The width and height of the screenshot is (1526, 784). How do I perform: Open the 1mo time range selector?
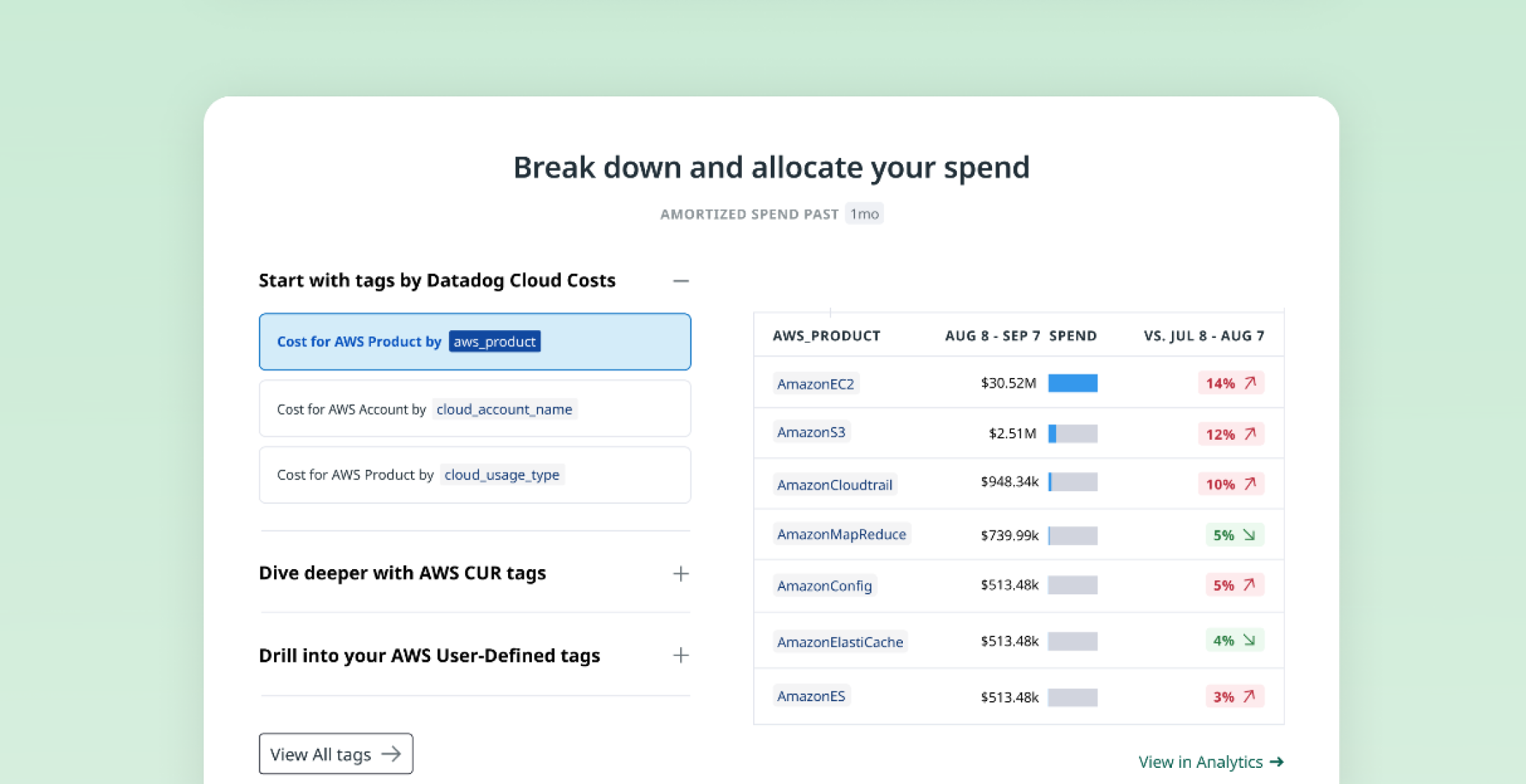point(864,214)
